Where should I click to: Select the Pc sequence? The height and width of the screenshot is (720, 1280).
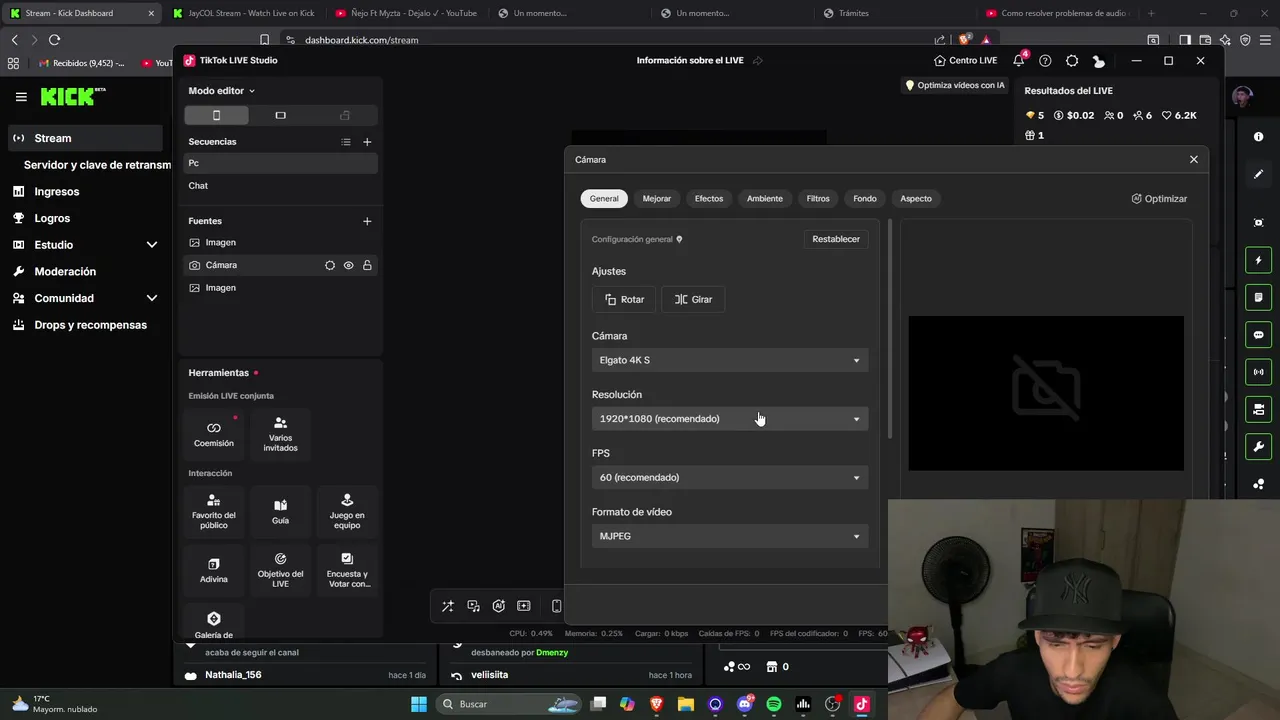[280, 163]
